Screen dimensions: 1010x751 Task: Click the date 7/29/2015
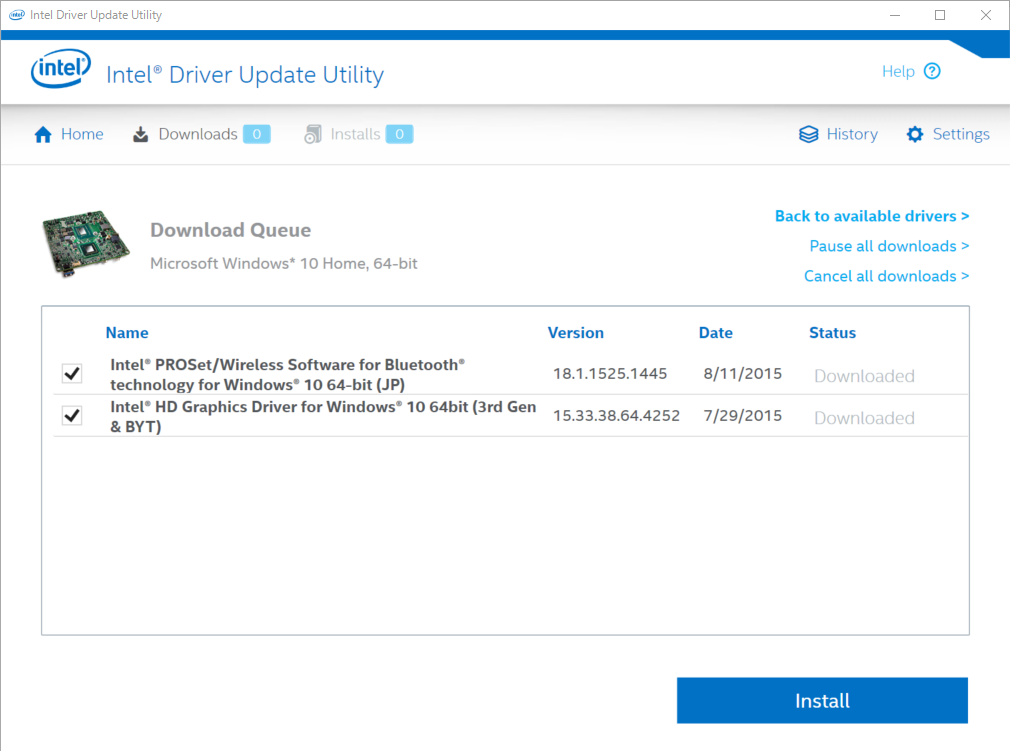pos(743,415)
